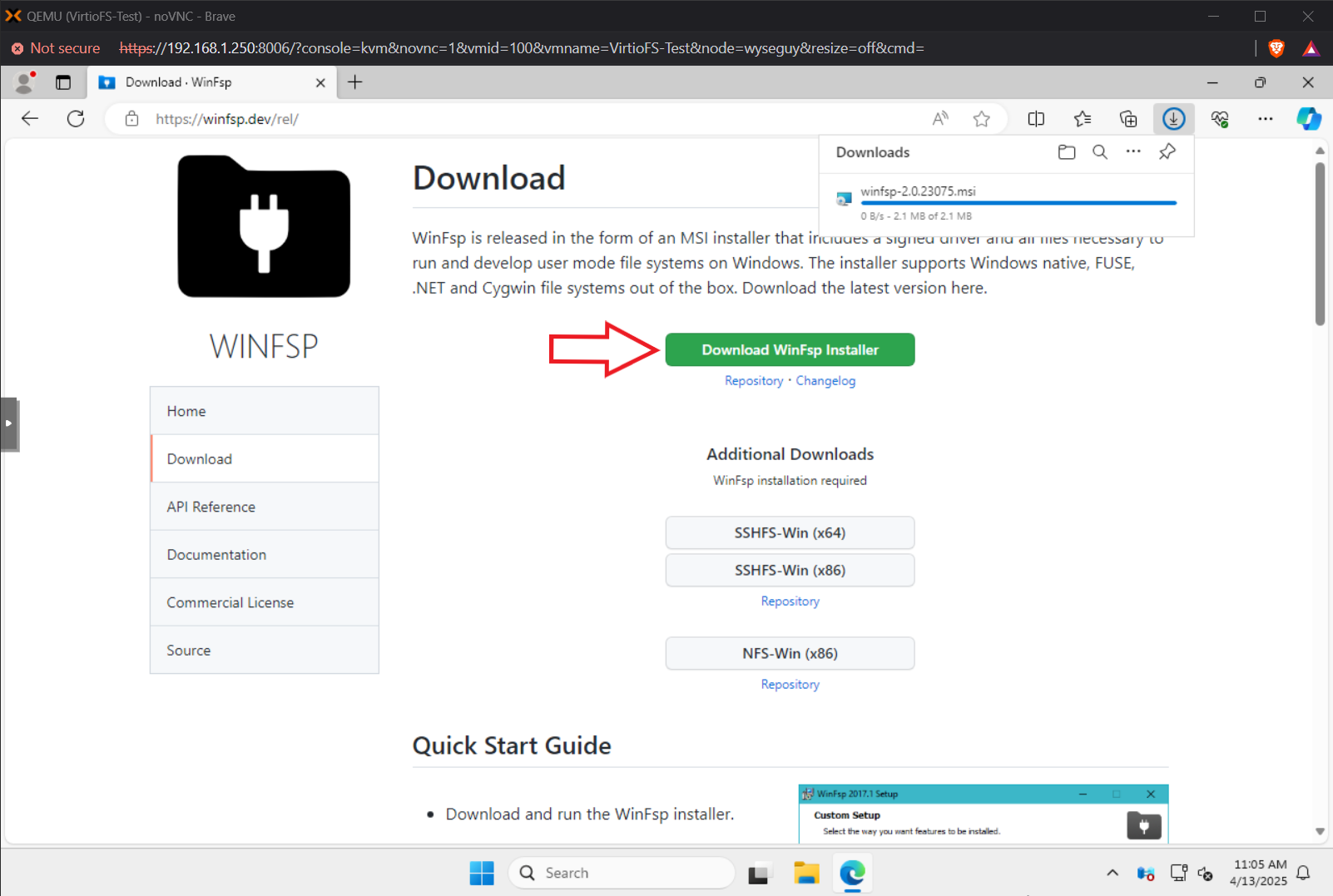Expand the noVNC control panel handle
This screenshot has width=1333, height=896.
click(8, 423)
